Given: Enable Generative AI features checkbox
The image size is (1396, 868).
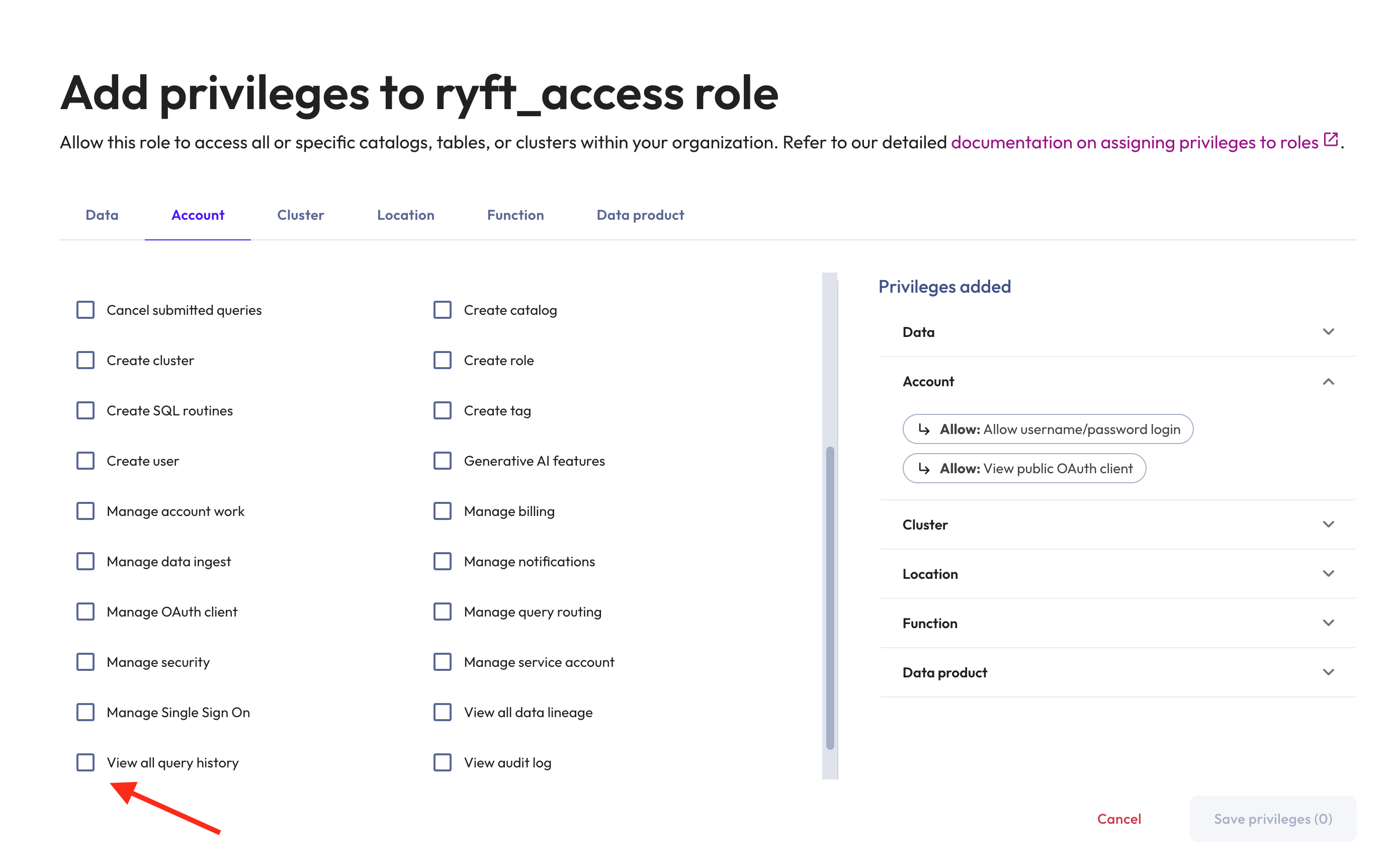Looking at the screenshot, I should coord(442,461).
